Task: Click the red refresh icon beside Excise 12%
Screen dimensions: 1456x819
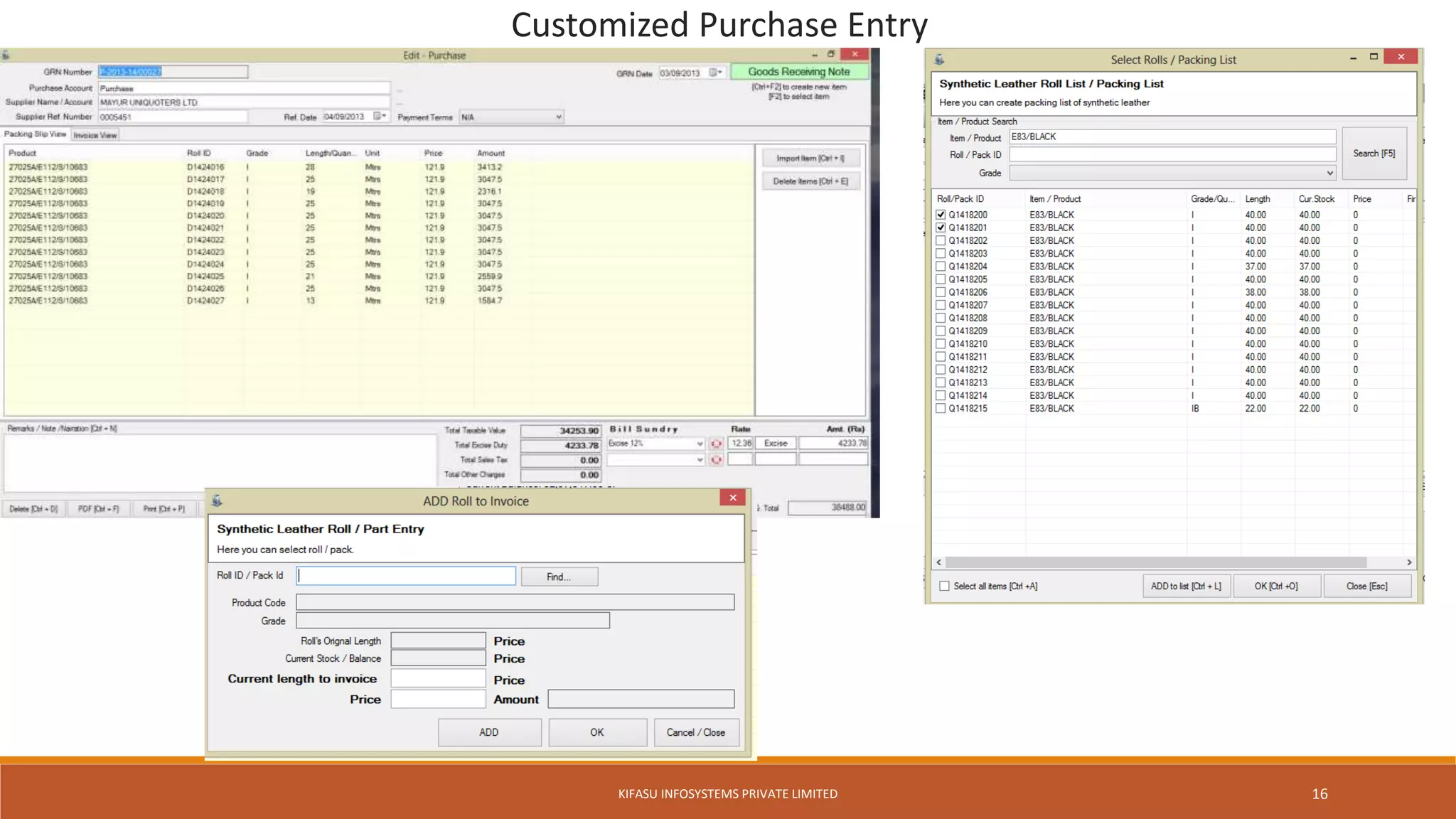Action: (x=717, y=444)
